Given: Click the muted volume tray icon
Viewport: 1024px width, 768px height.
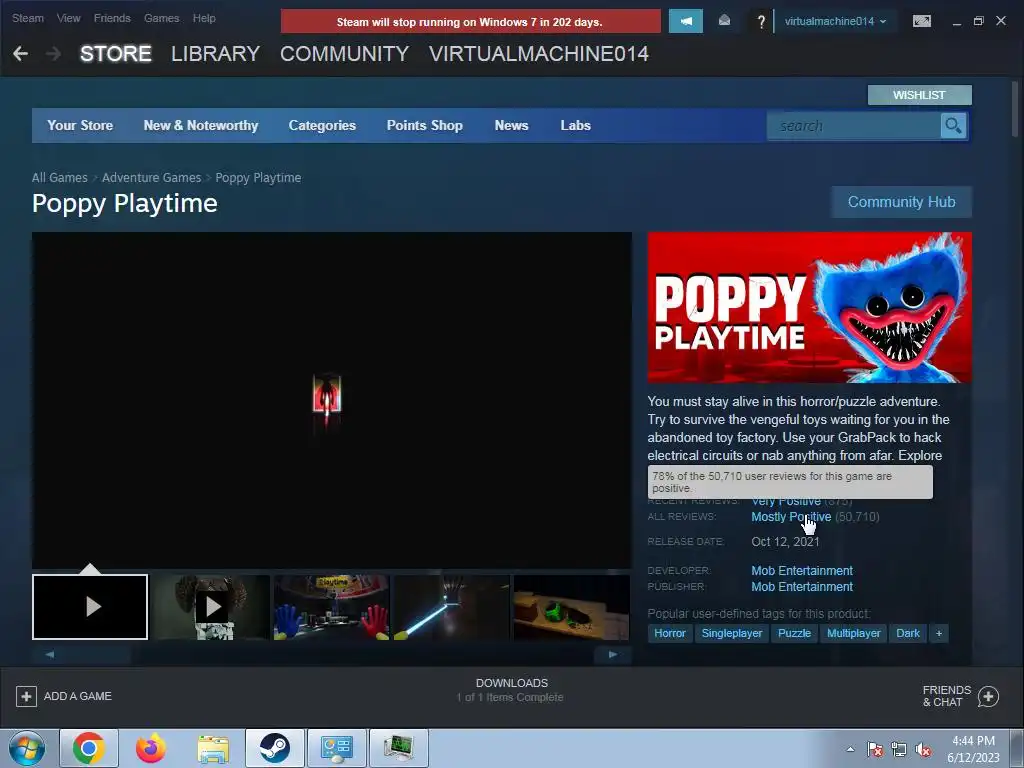Looking at the screenshot, I should tap(923, 749).
